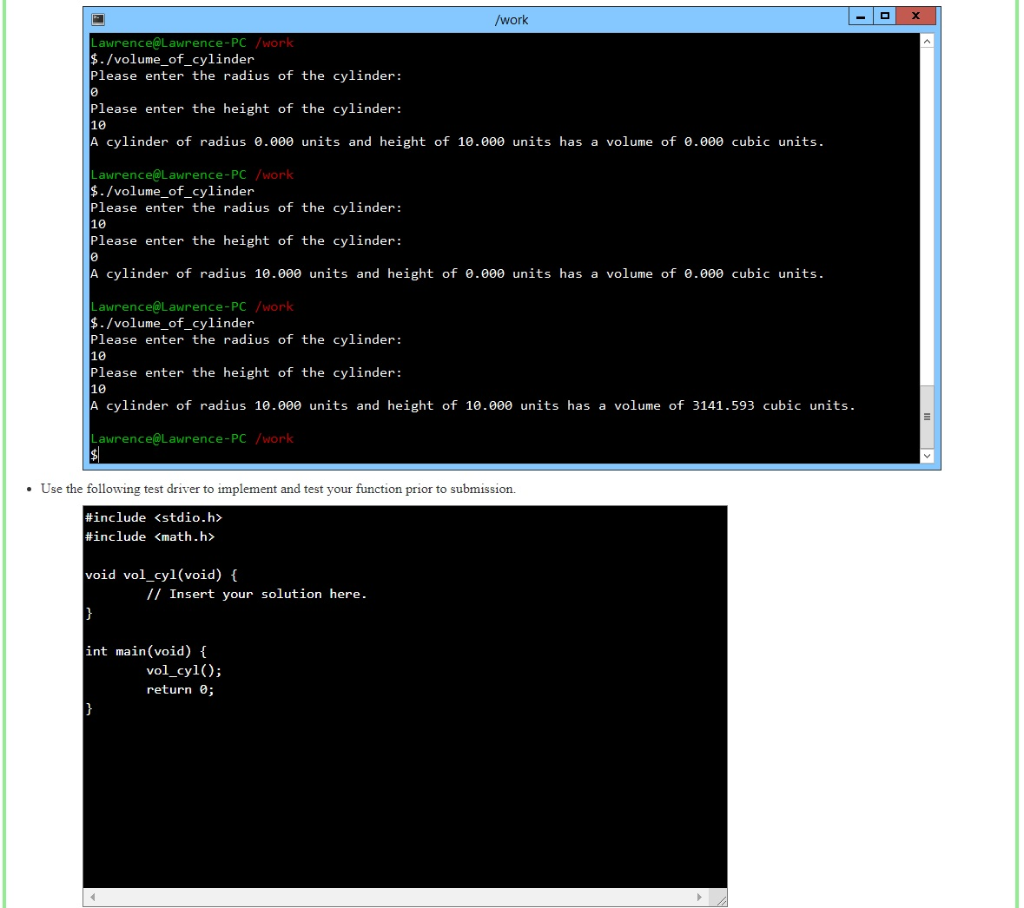Click the scrollbar up arrow
Screen dimensions: 1024x908
(928, 41)
